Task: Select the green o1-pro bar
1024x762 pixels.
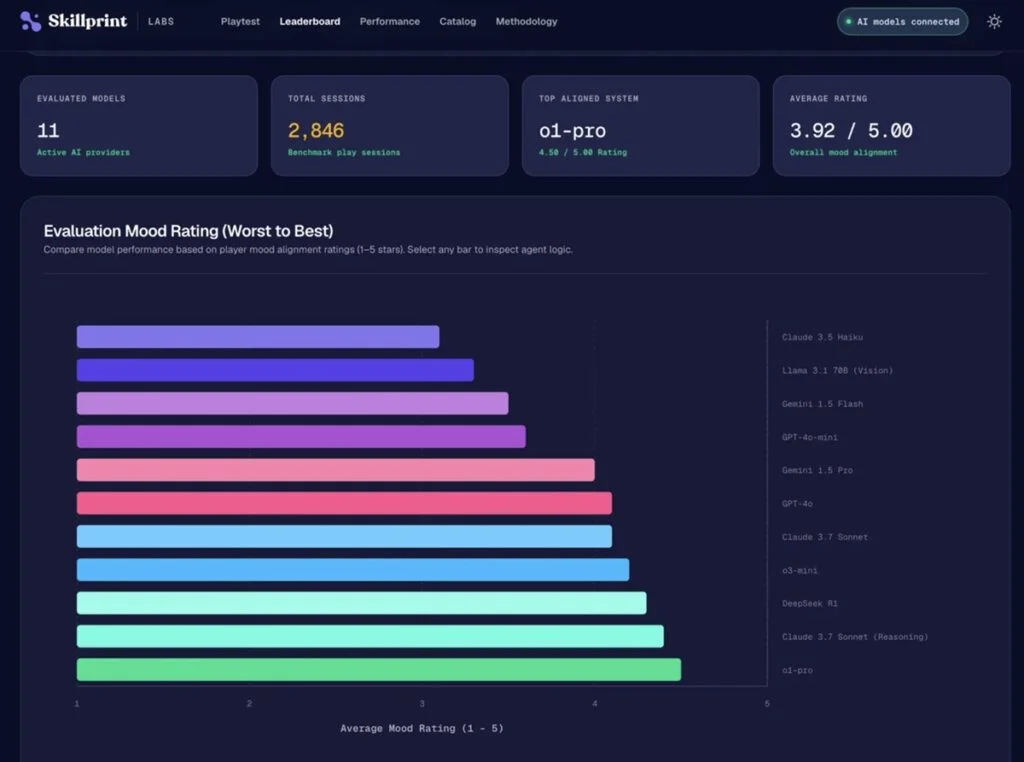Action: pos(379,670)
